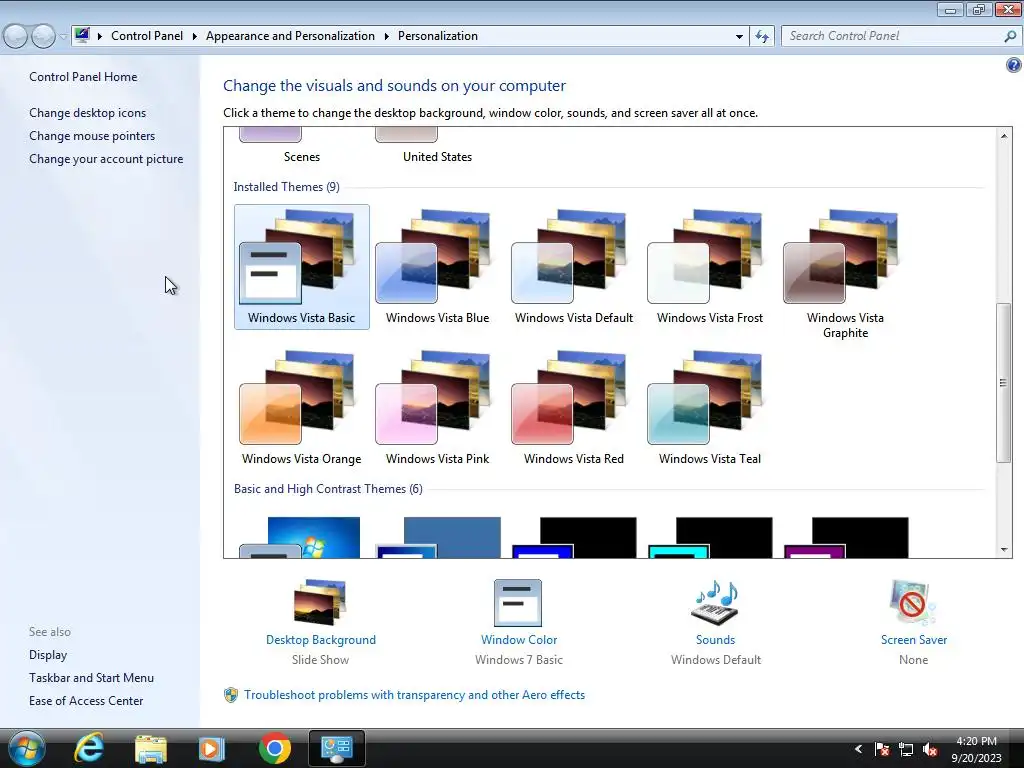
Task: Click the shield icon beside Troubleshoot link
Action: pyautogui.click(x=231, y=695)
